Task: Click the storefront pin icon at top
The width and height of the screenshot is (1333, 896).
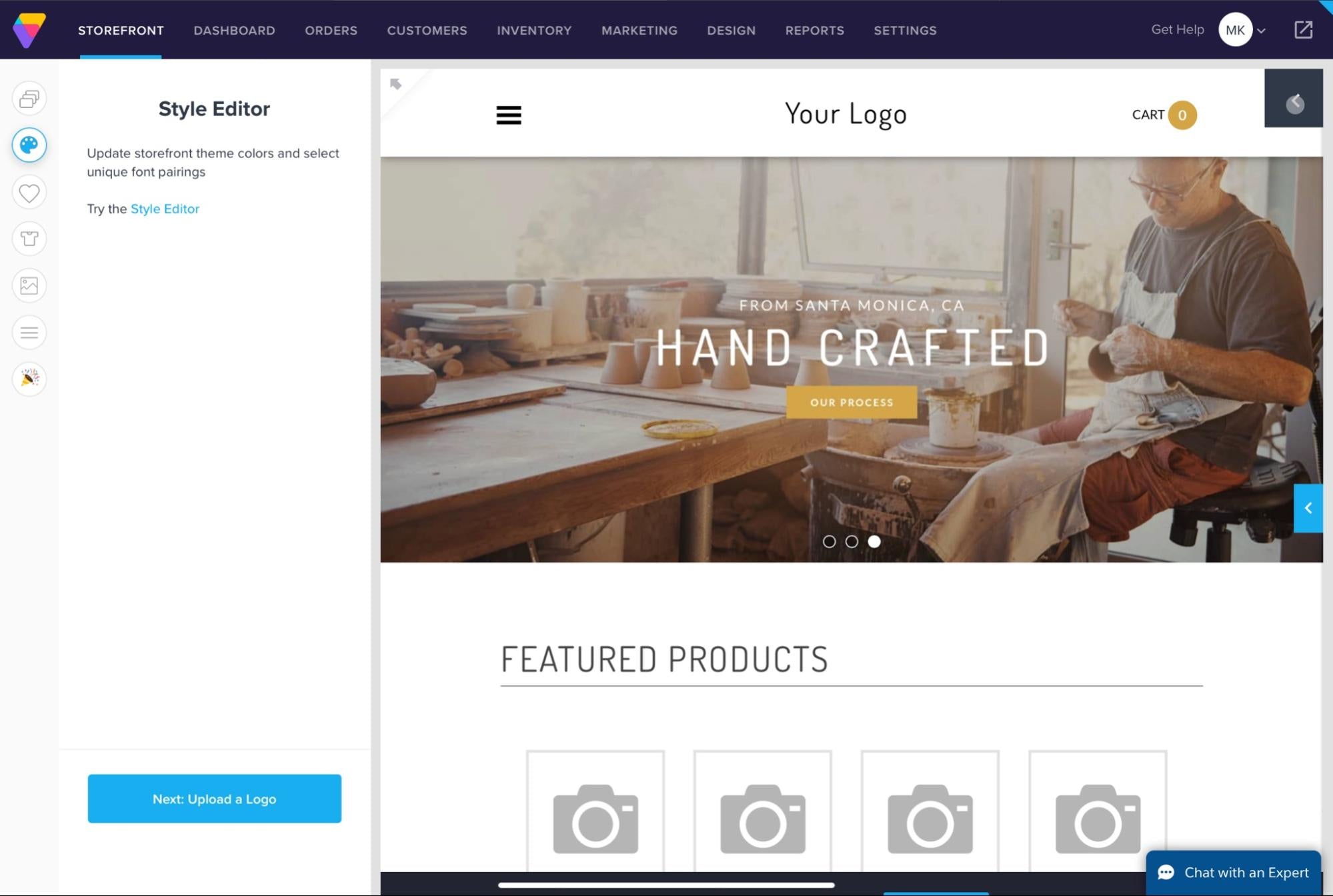Action: click(397, 83)
